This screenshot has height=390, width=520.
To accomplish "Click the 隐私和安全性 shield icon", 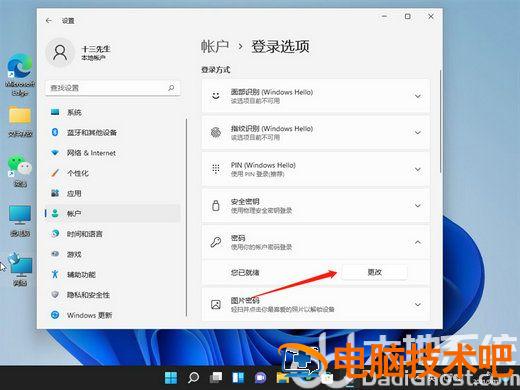I will 55,295.
